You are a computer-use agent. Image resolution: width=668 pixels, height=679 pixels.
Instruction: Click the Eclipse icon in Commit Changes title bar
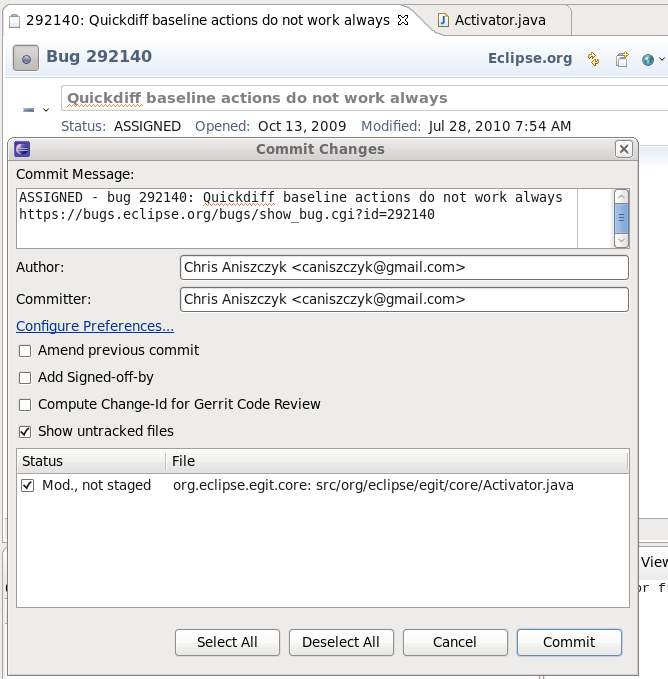[x=22, y=149]
